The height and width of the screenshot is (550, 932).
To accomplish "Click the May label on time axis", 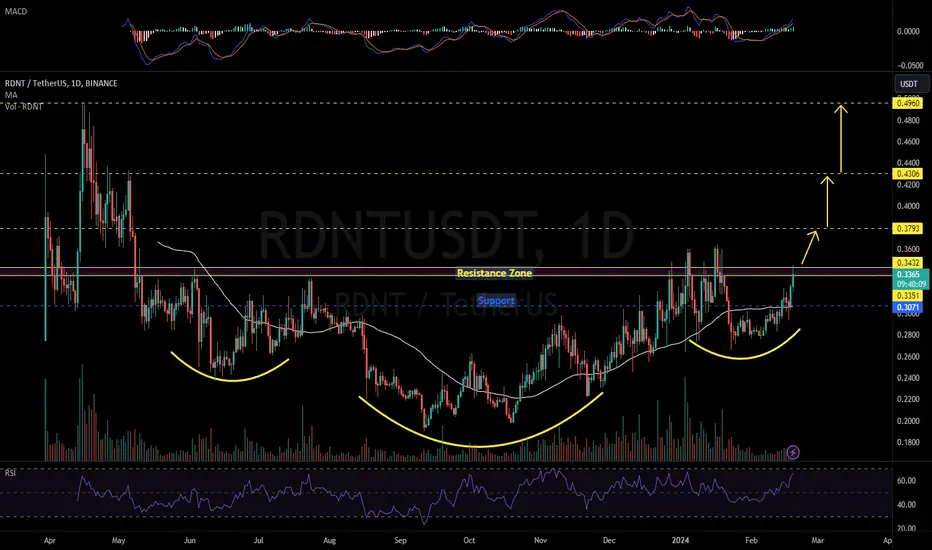I will tap(118, 540).
